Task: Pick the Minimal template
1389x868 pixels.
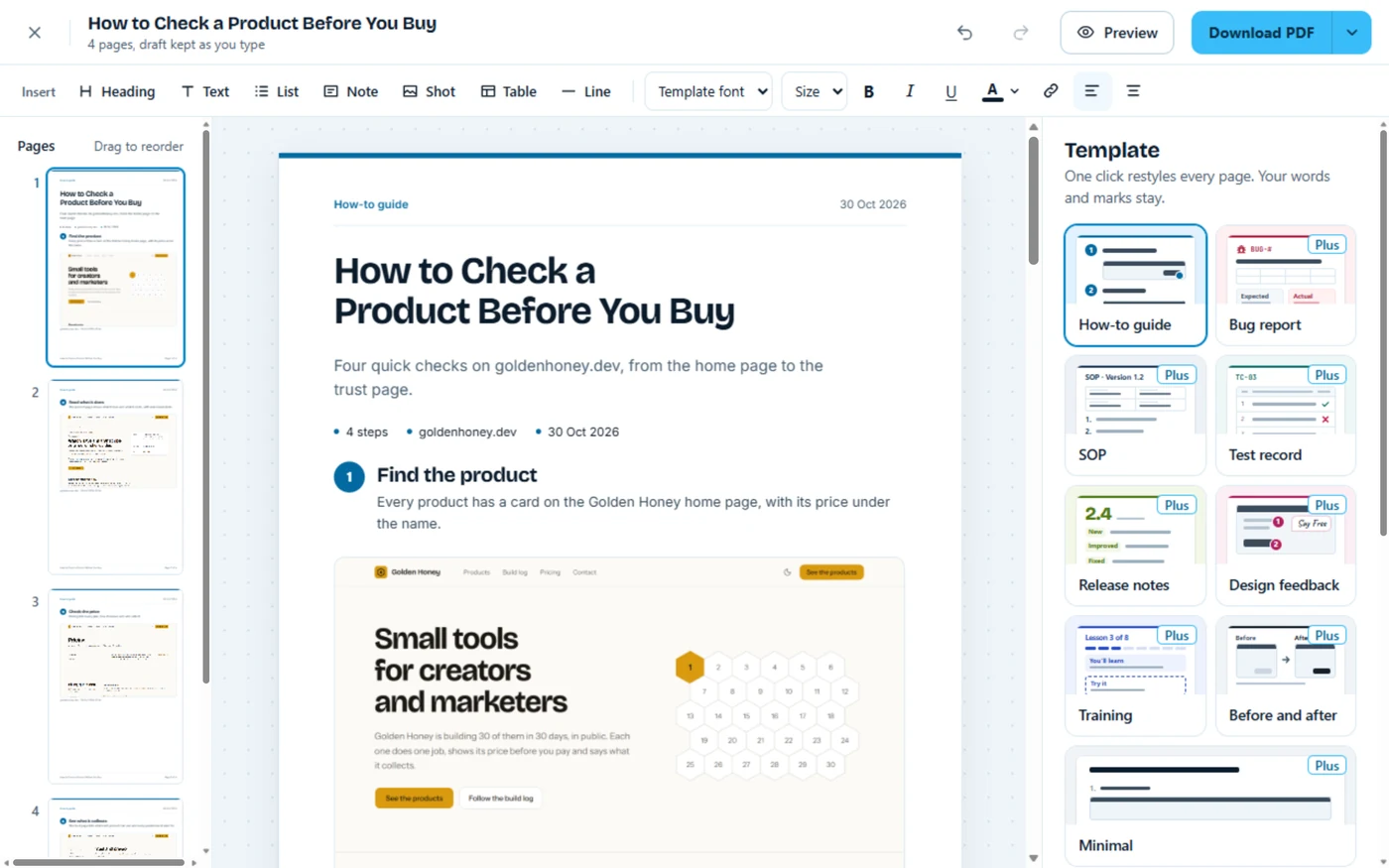Action: click(1210, 806)
